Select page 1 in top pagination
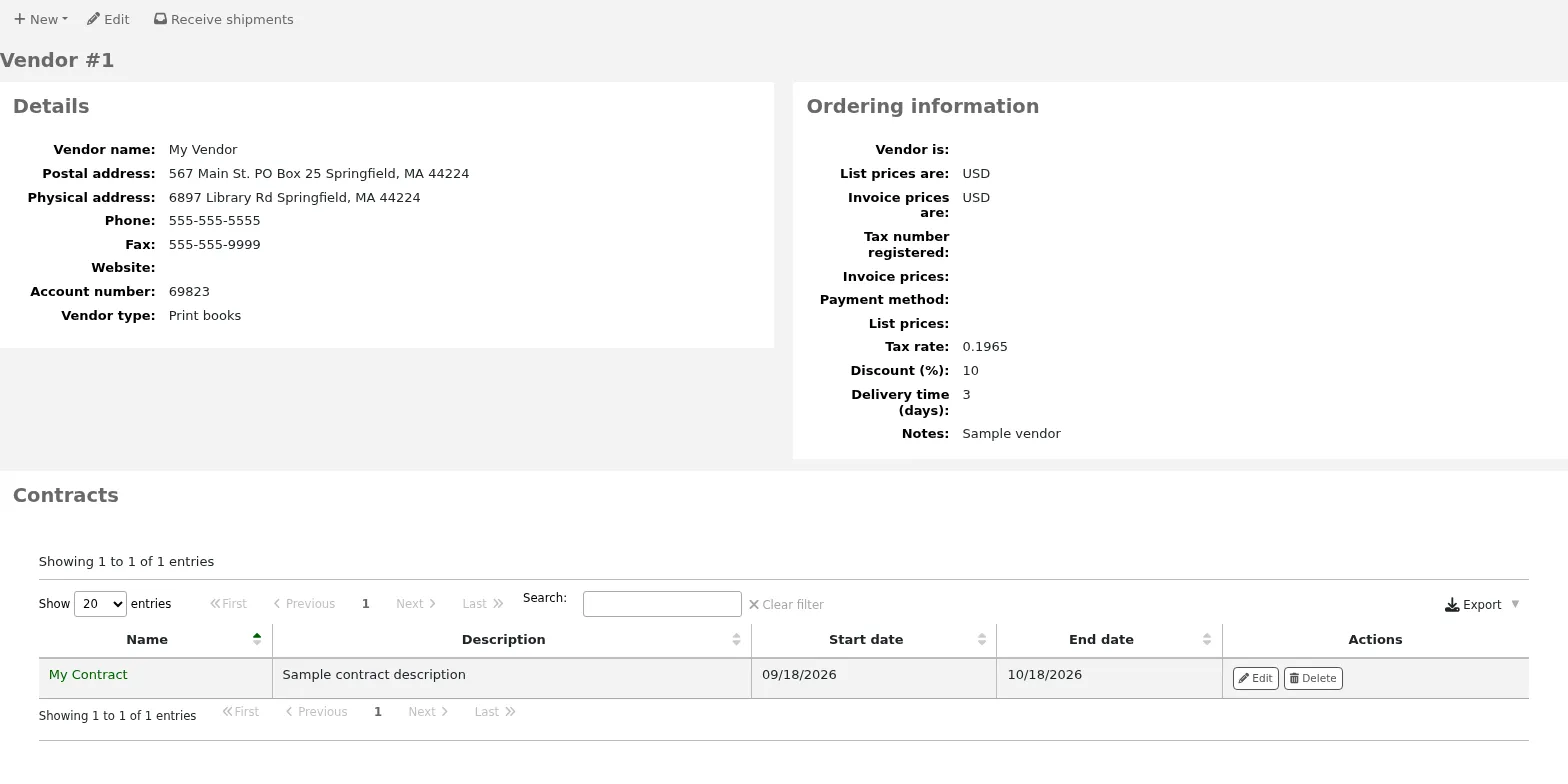 (x=366, y=604)
